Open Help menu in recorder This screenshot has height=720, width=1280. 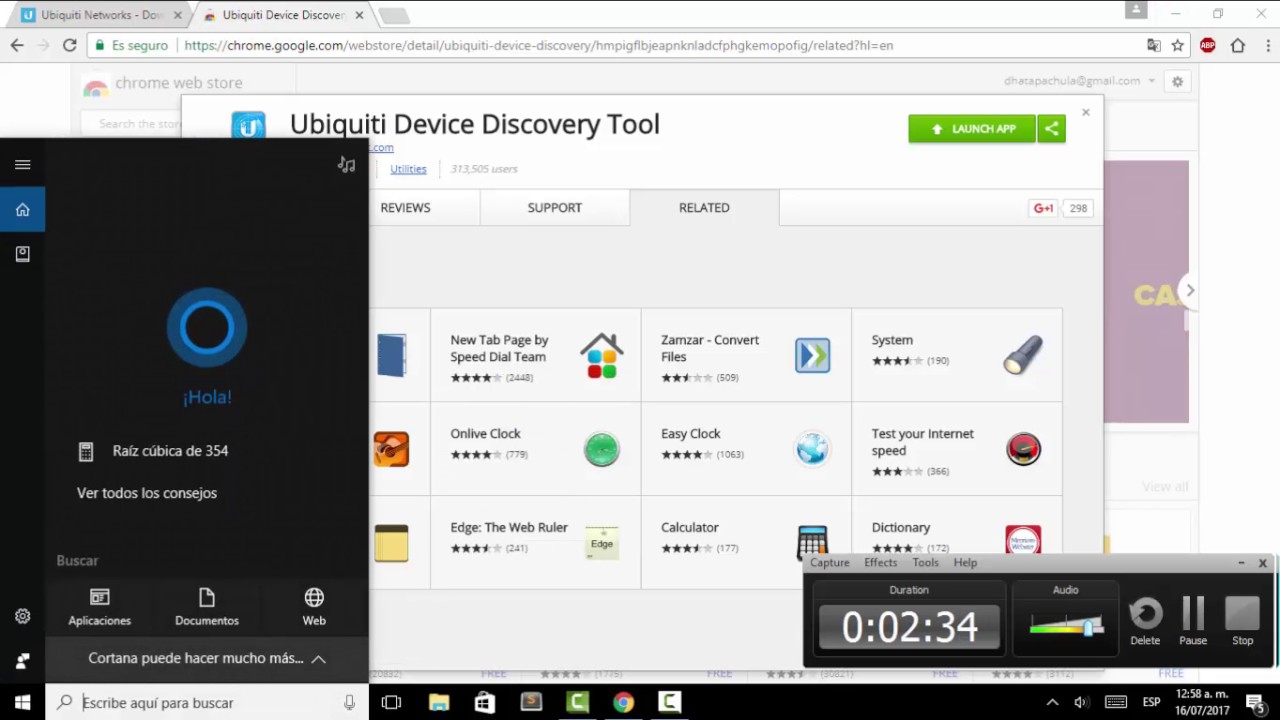pos(965,563)
